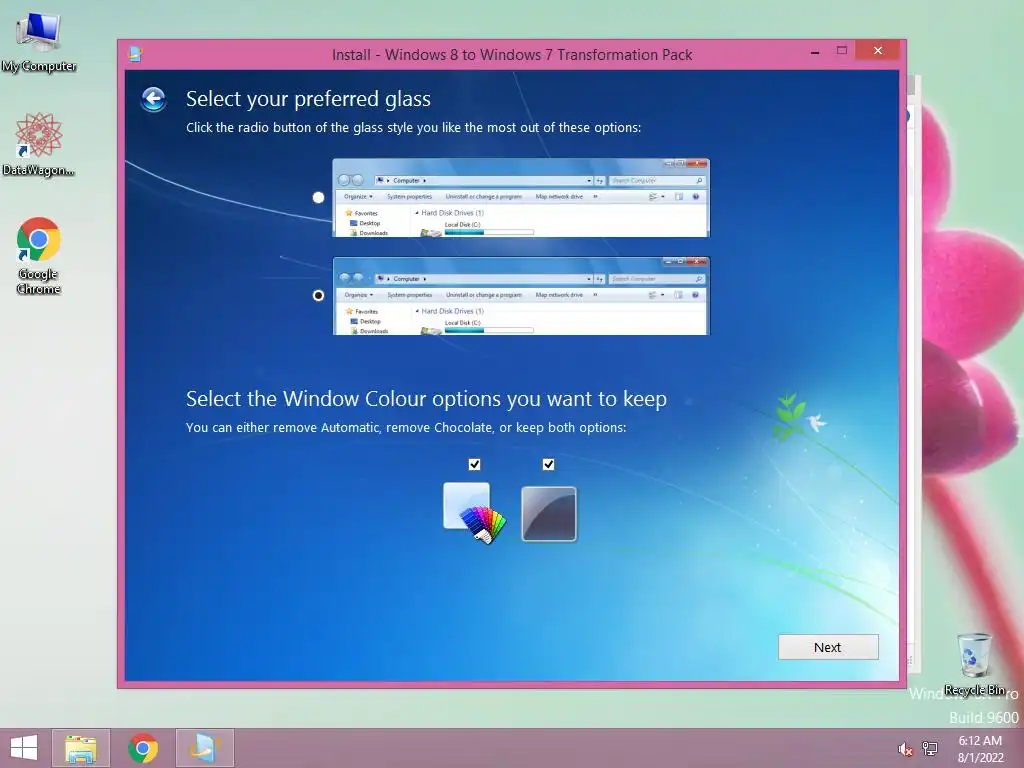Viewport: 1024px width, 768px height.
Task: Click the network tray icon
Action: [x=930, y=749]
